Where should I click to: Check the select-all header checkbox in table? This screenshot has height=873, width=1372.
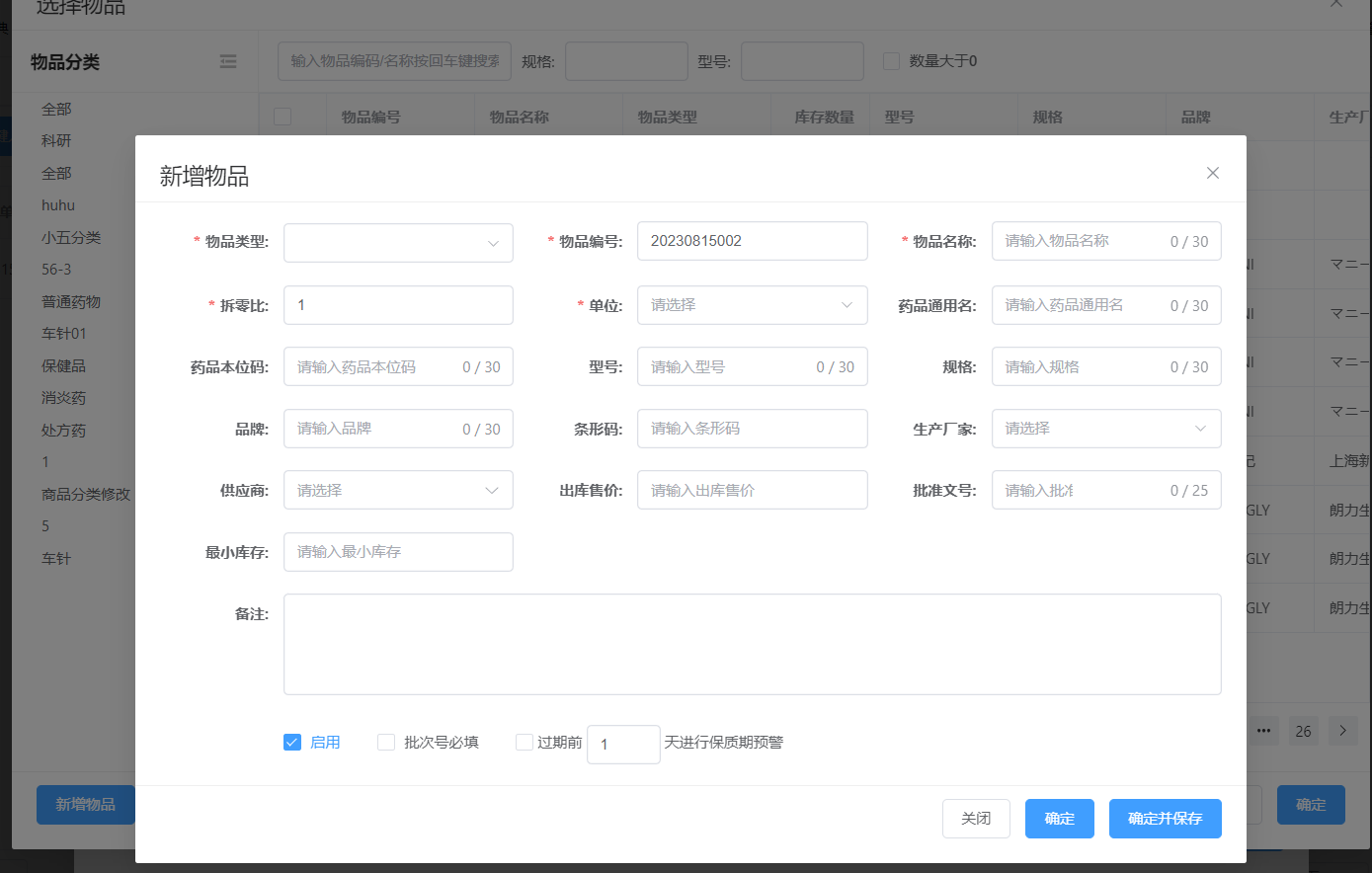click(282, 117)
